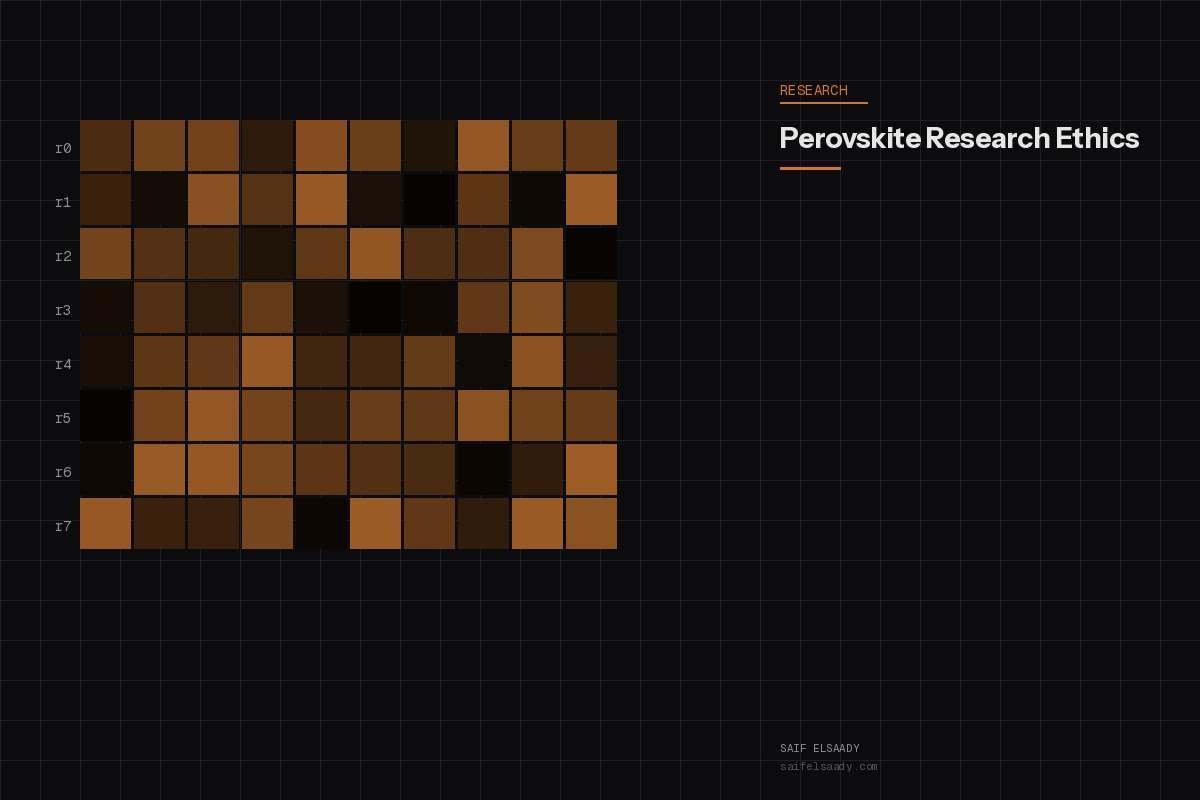Select the top-left cell of the heatmap grid

(x=105, y=145)
